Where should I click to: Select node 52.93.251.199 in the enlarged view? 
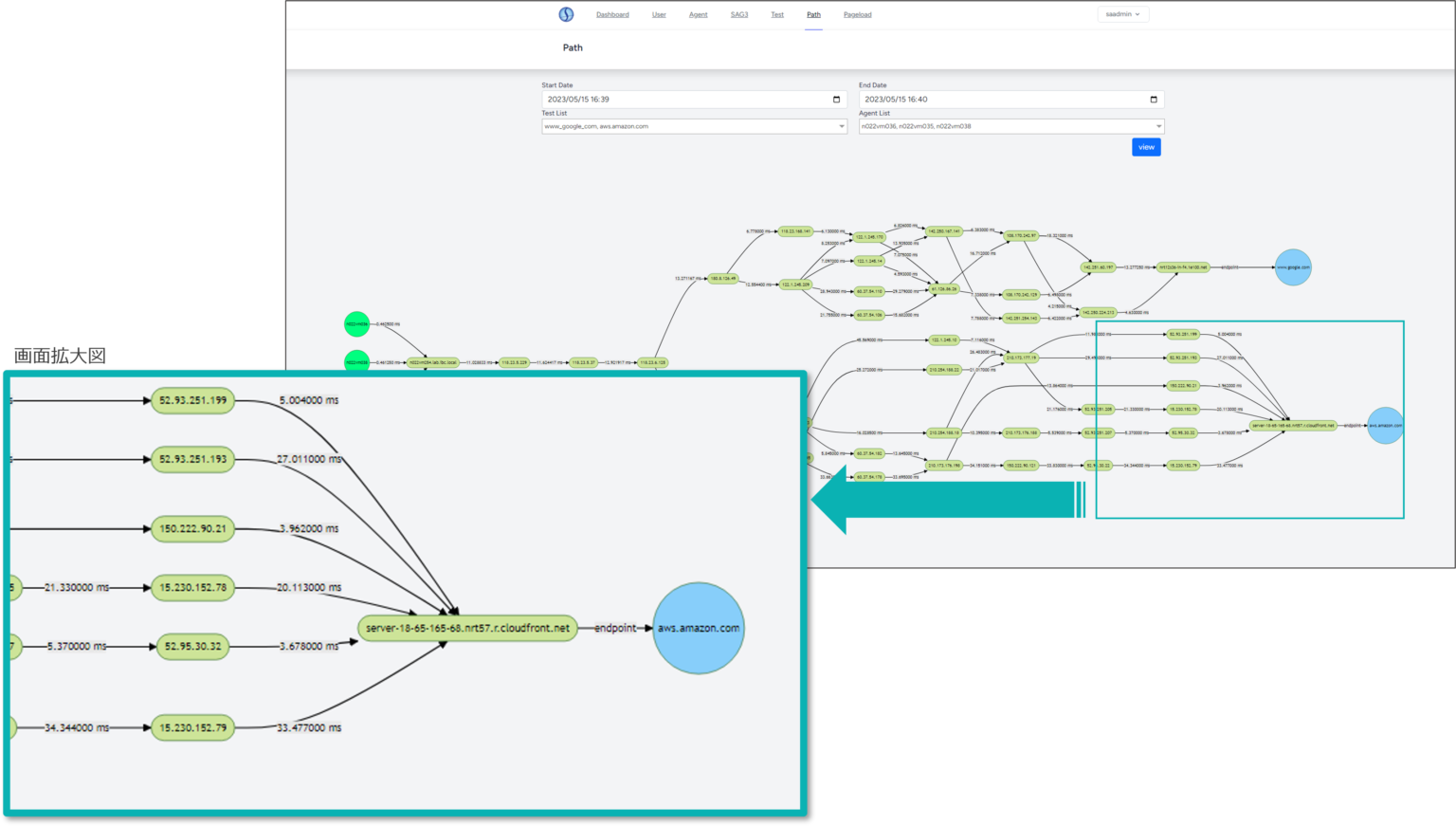point(192,400)
